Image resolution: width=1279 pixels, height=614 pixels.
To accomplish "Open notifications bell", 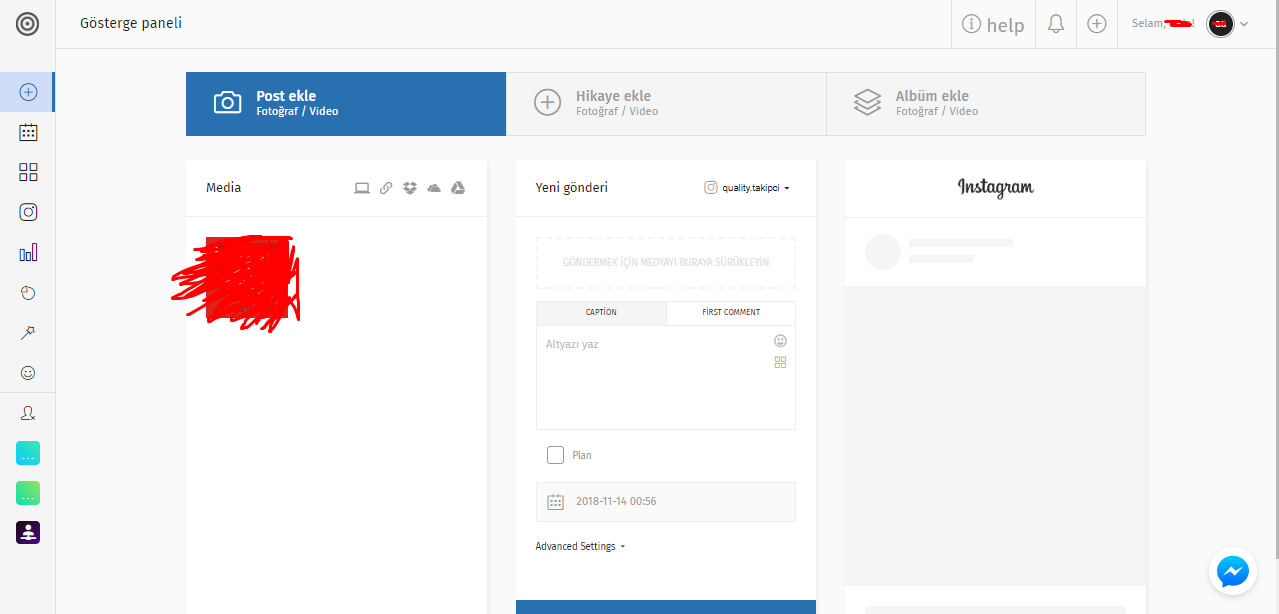I will (1056, 24).
